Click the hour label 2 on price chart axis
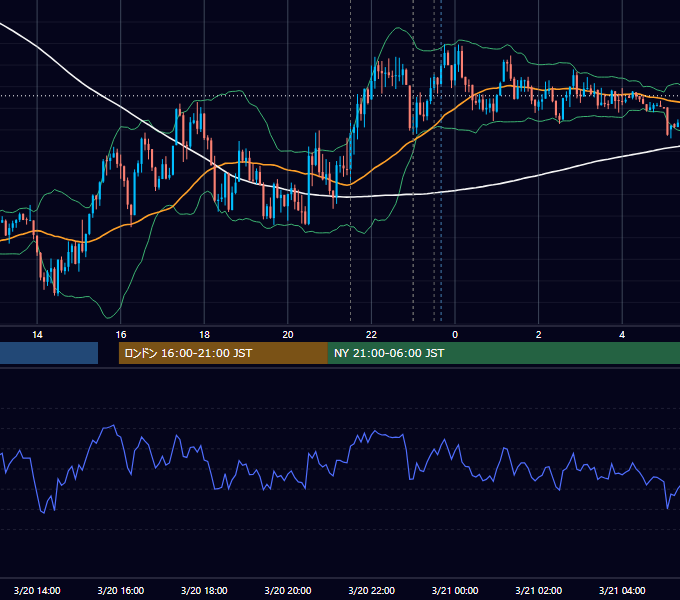The image size is (680, 600). (539, 335)
